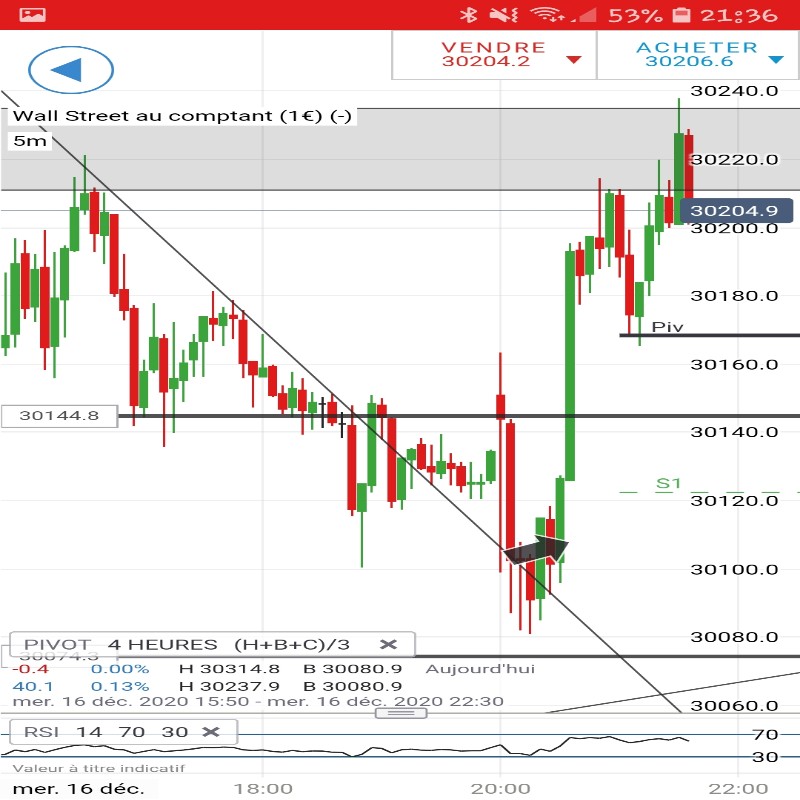This screenshot has height=800, width=800.
Task: Tap the 30100.0 price axis value
Action: tap(734, 569)
